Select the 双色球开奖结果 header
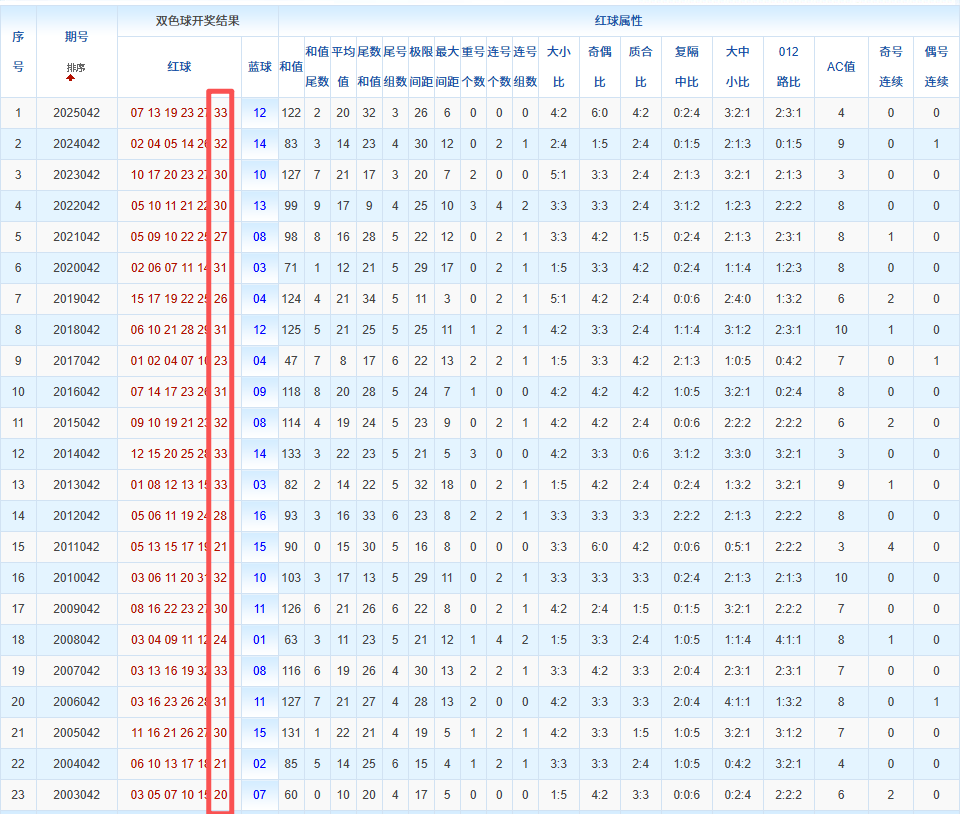The height and width of the screenshot is (814, 963). (197, 21)
